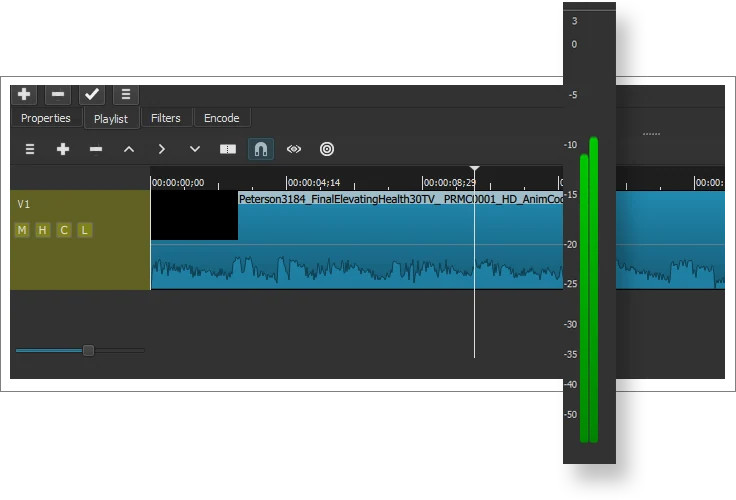Click the timeline ripple delete (minus) icon
Viewport: 736px width, 500px height.
tap(96, 149)
